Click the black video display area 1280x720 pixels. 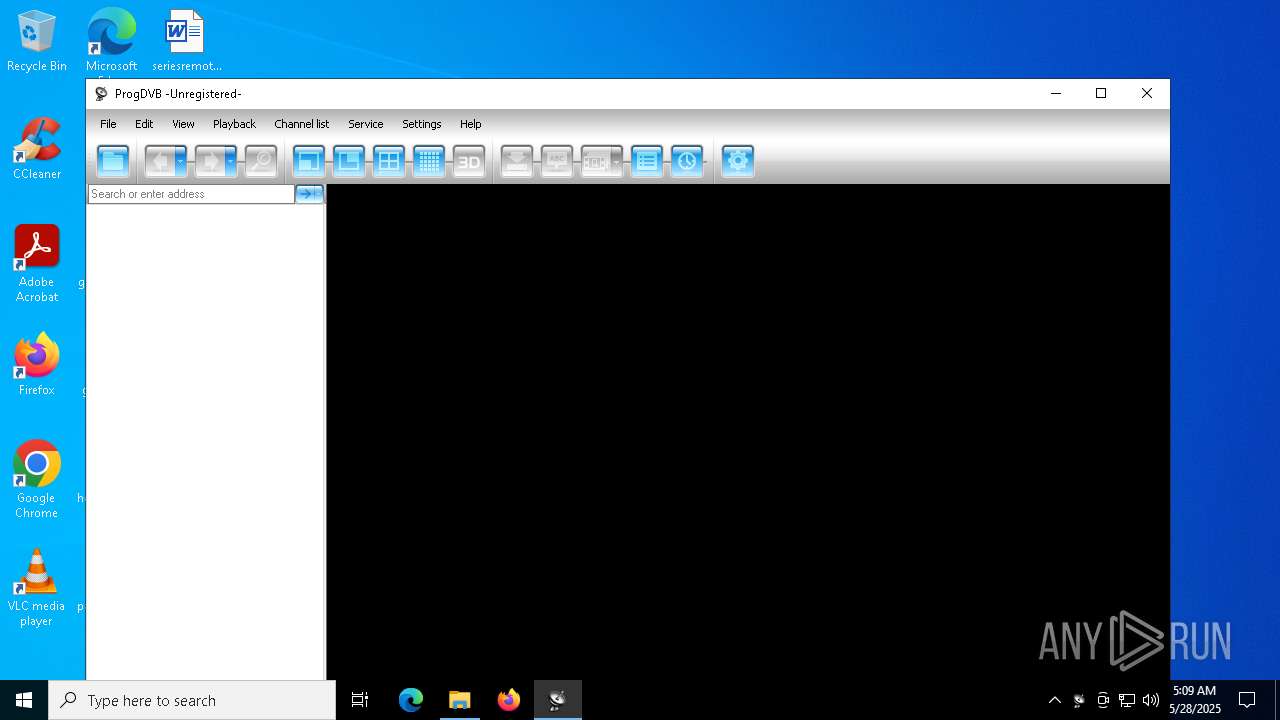point(748,432)
